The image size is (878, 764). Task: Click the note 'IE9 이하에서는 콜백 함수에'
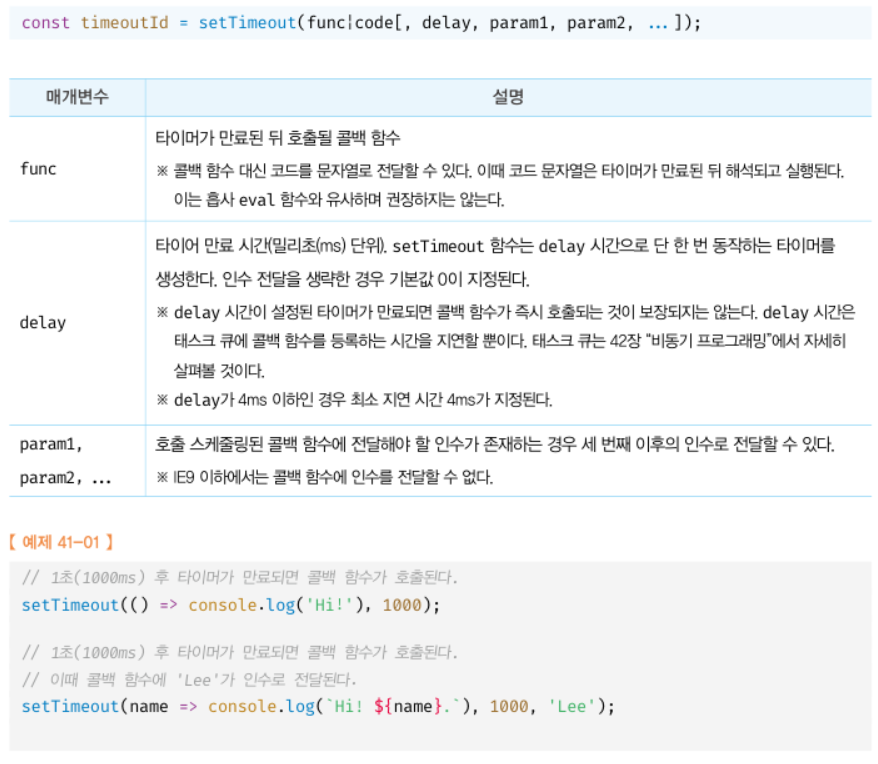pyautogui.click(x=325, y=477)
